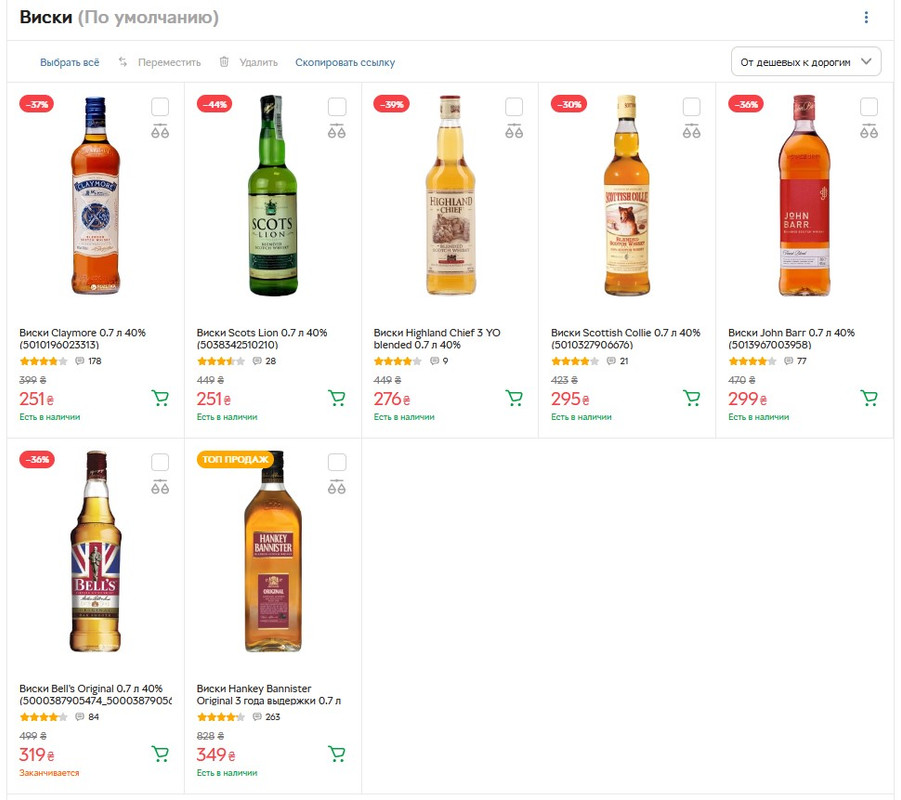Image resolution: width=901 pixels, height=800 pixels.
Task: Click the 276 ₴ Highland Chief price
Action: (392, 398)
